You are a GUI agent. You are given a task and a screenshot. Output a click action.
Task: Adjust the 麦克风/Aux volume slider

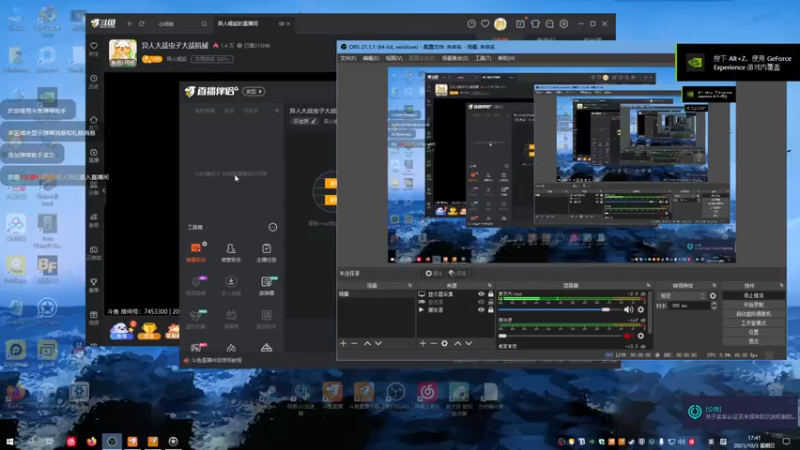tap(560, 310)
